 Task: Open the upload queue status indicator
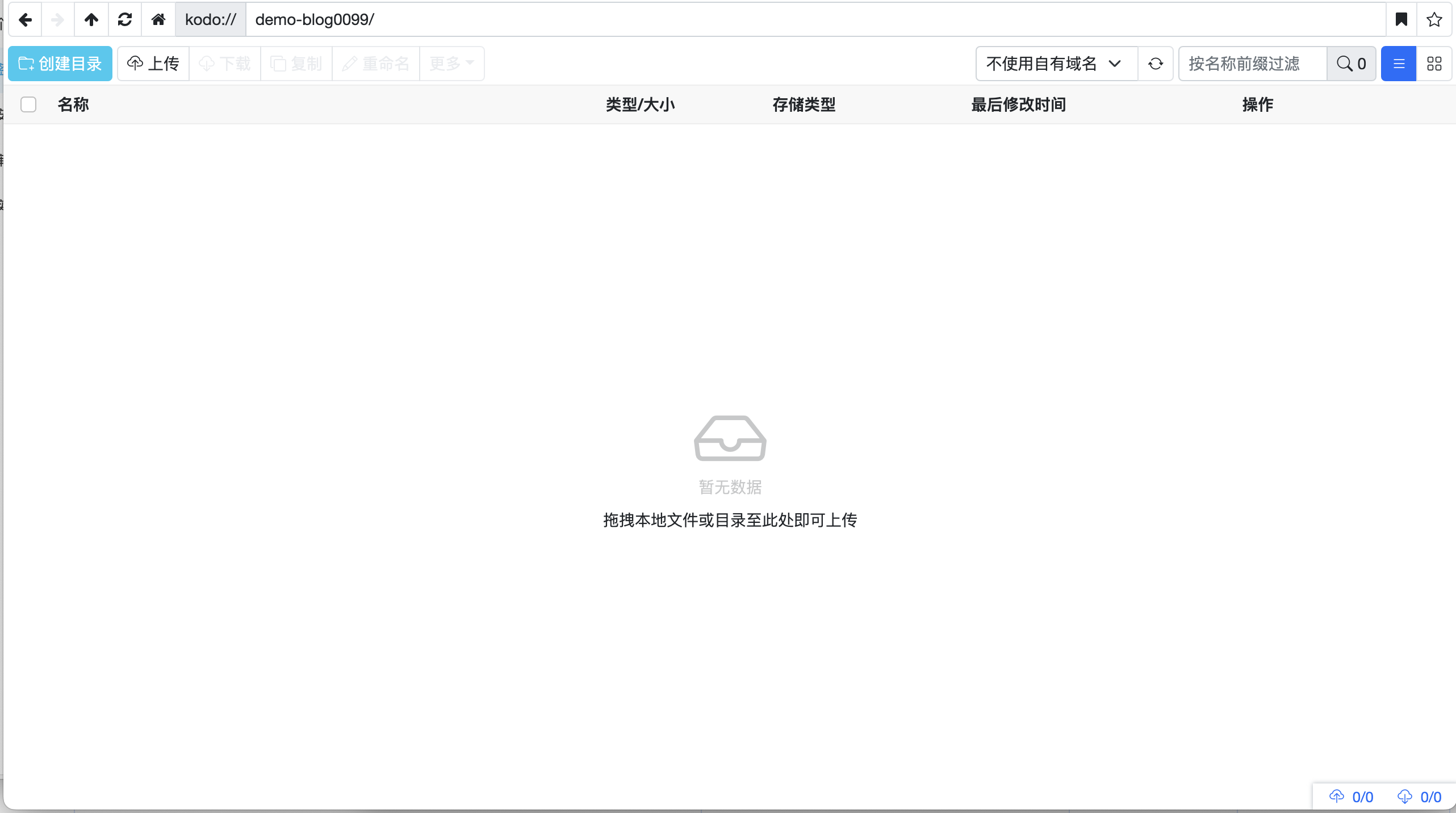1352,797
